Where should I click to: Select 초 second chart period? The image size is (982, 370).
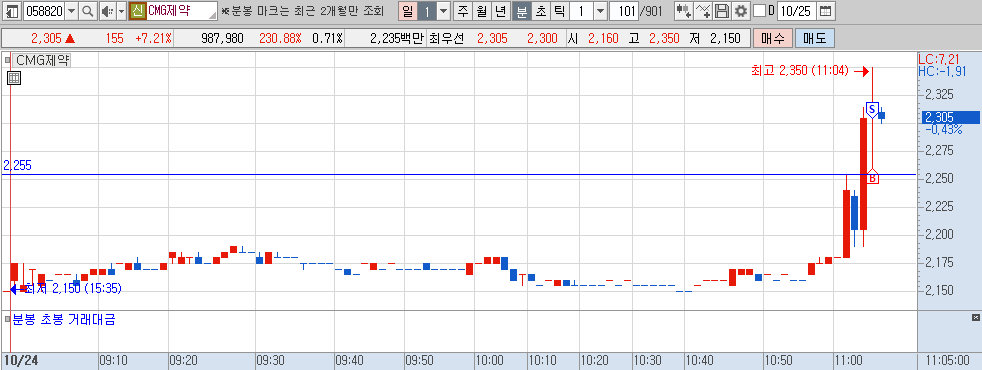coord(540,11)
